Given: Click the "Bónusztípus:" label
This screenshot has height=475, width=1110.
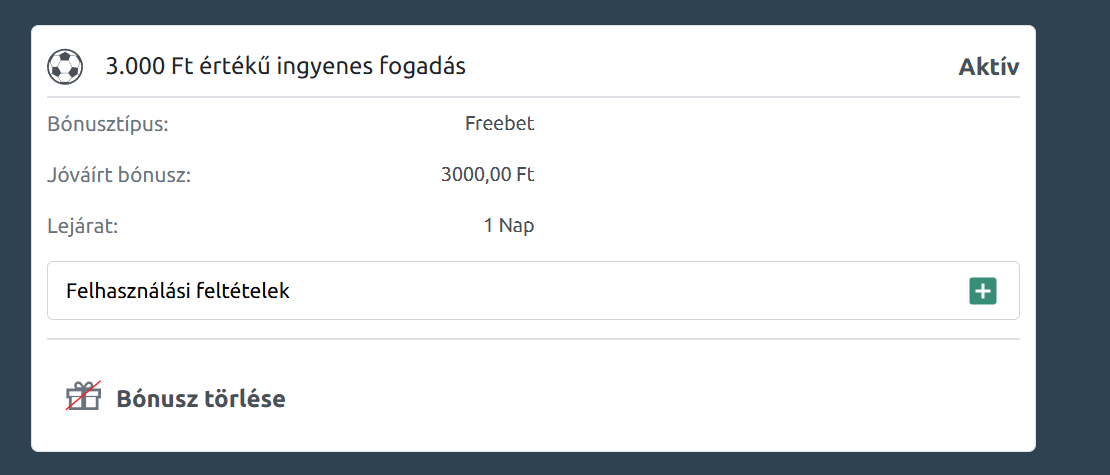Looking at the screenshot, I should [x=108, y=125].
